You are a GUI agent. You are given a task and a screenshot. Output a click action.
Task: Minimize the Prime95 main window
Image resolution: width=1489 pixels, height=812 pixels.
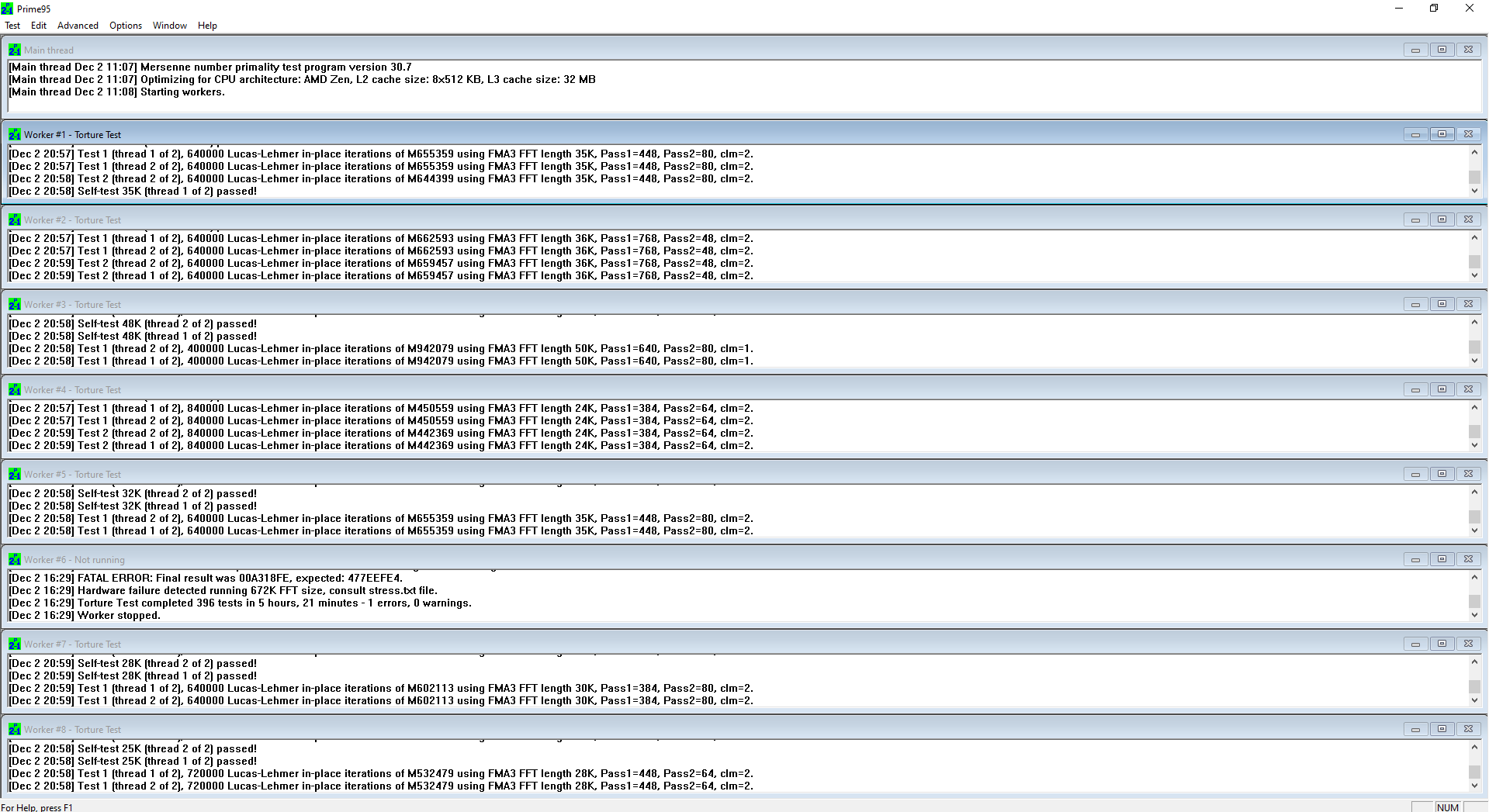1399,9
